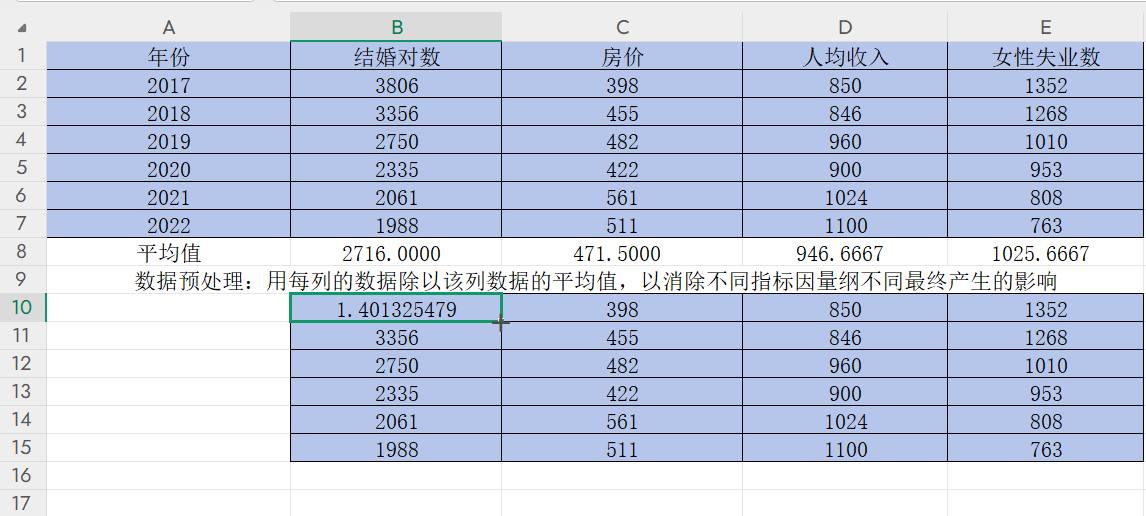The image size is (1146, 516).
Task: Select the year 2020 cell
Action: 169,169
